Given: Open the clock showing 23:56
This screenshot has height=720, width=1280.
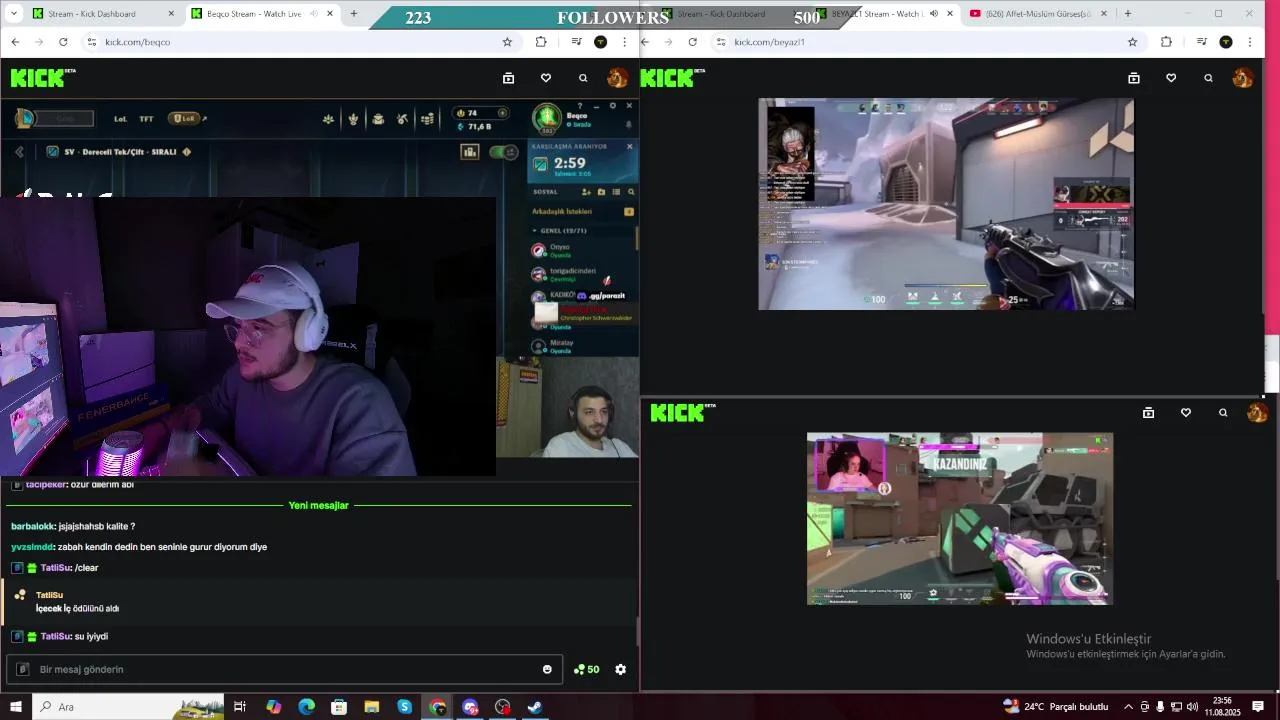Looking at the screenshot, I should point(1222,707).
